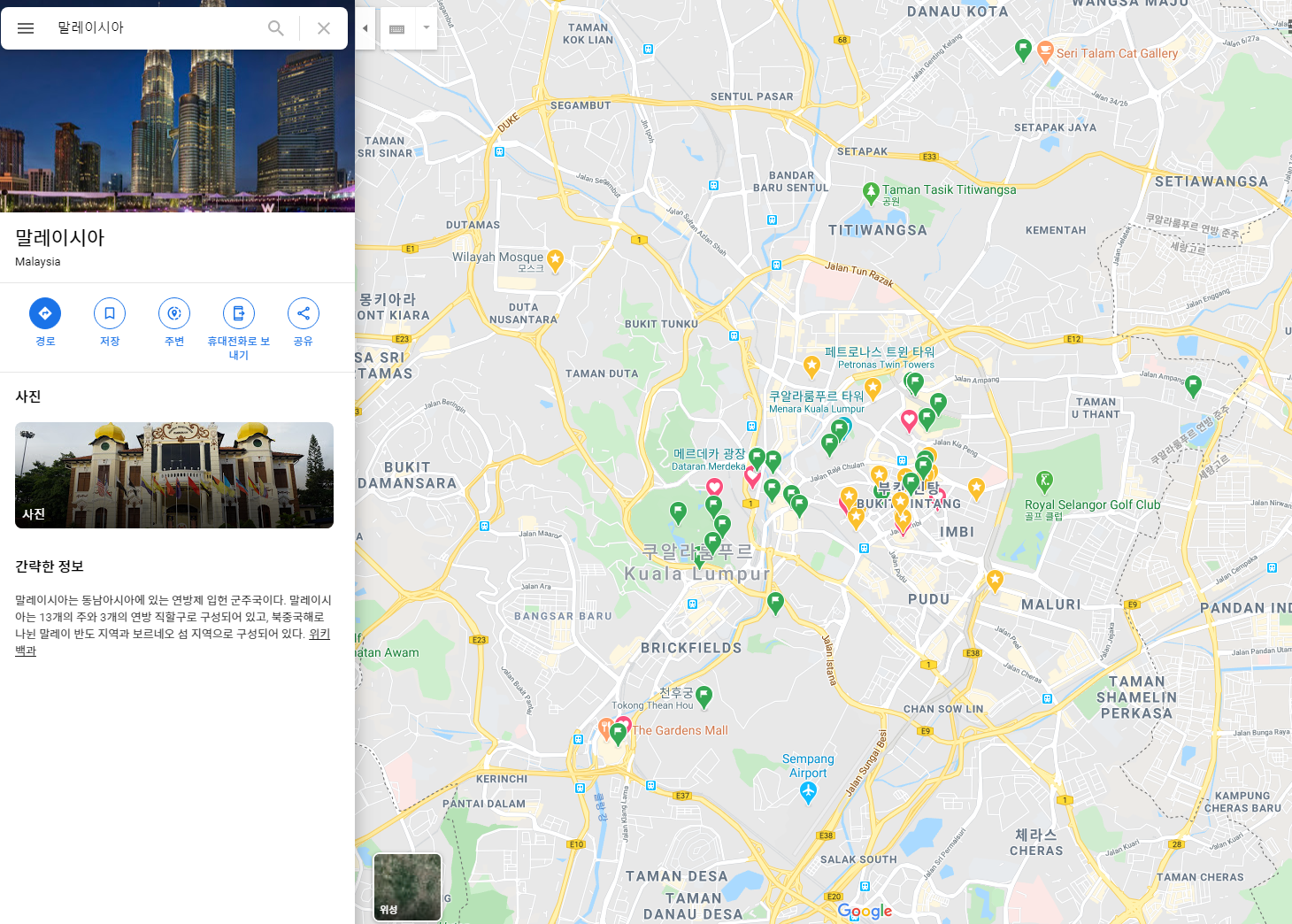Screen dimensions: 1292x924
Task: Click the Seri Talam Cat Gallery marker
Action: tap(1045, 51)
